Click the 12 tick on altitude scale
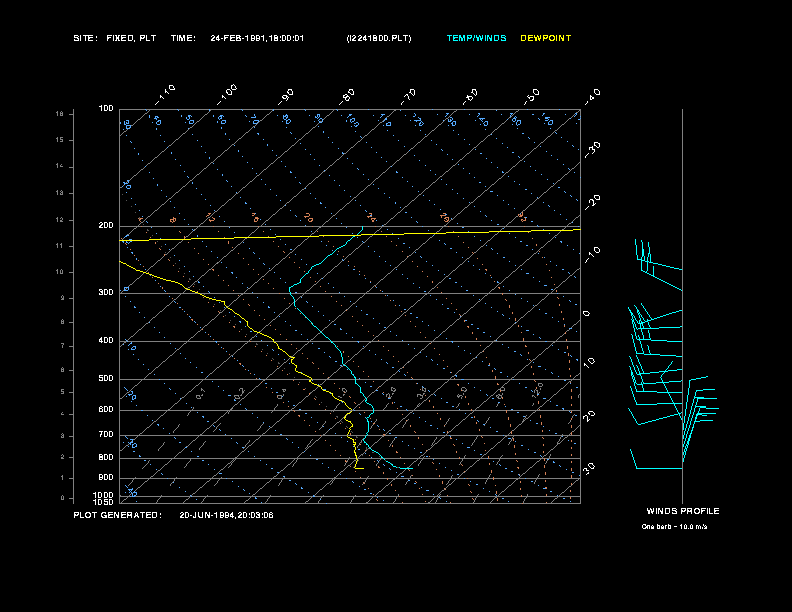The width and height of the screenshot is (792, 612). point(60,220)
